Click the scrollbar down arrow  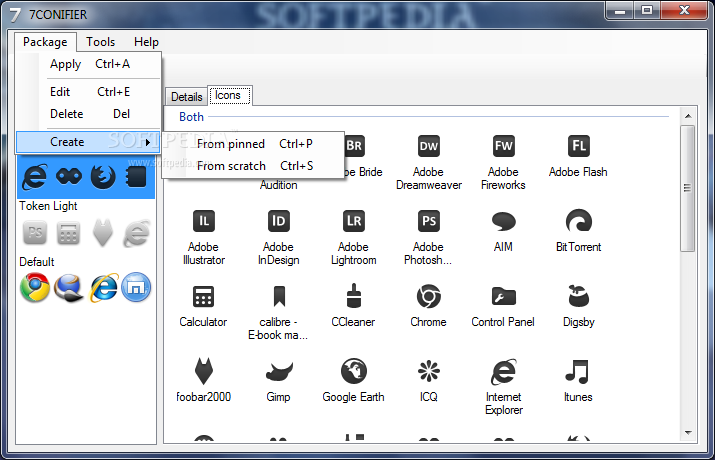pyautogui.click(x=688, y=433)
